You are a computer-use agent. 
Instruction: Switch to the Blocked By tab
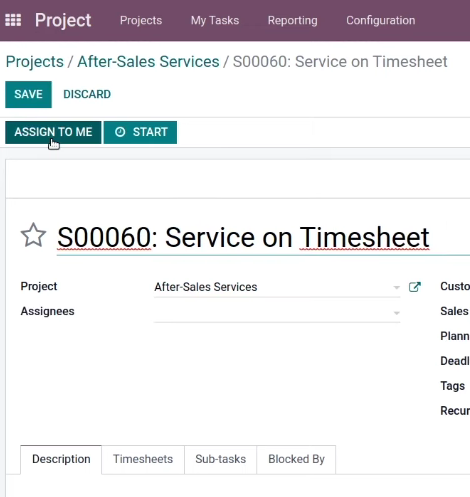pyautogui.click(x=296, y=459)
